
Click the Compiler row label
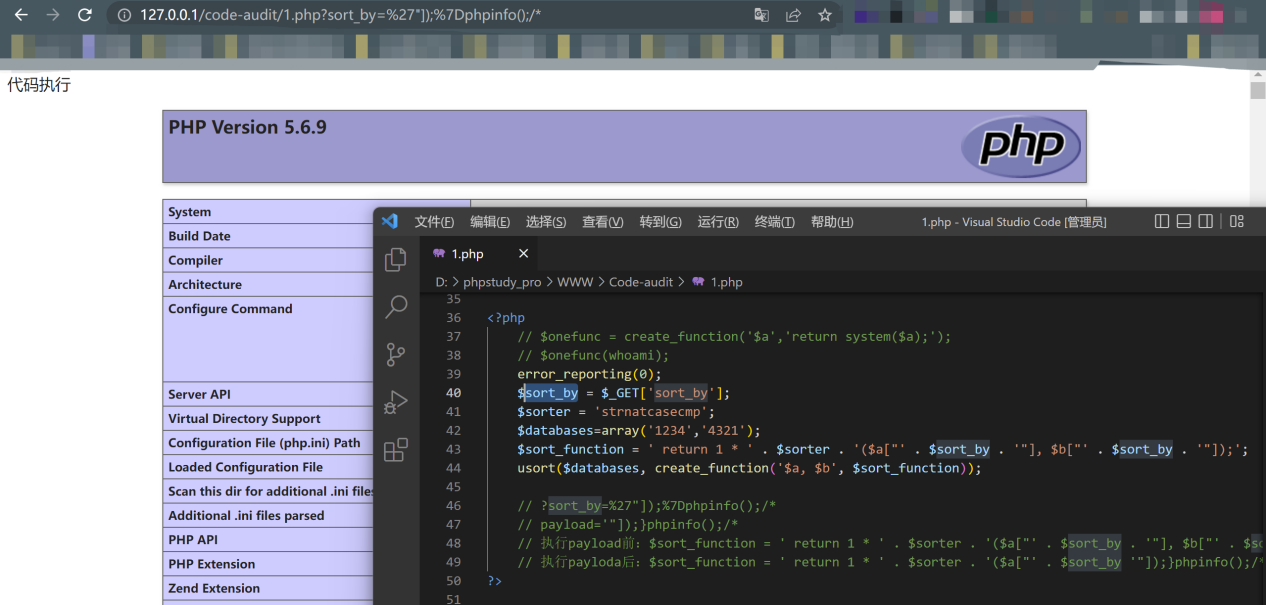pyautogui.click(x=195, y=260)
